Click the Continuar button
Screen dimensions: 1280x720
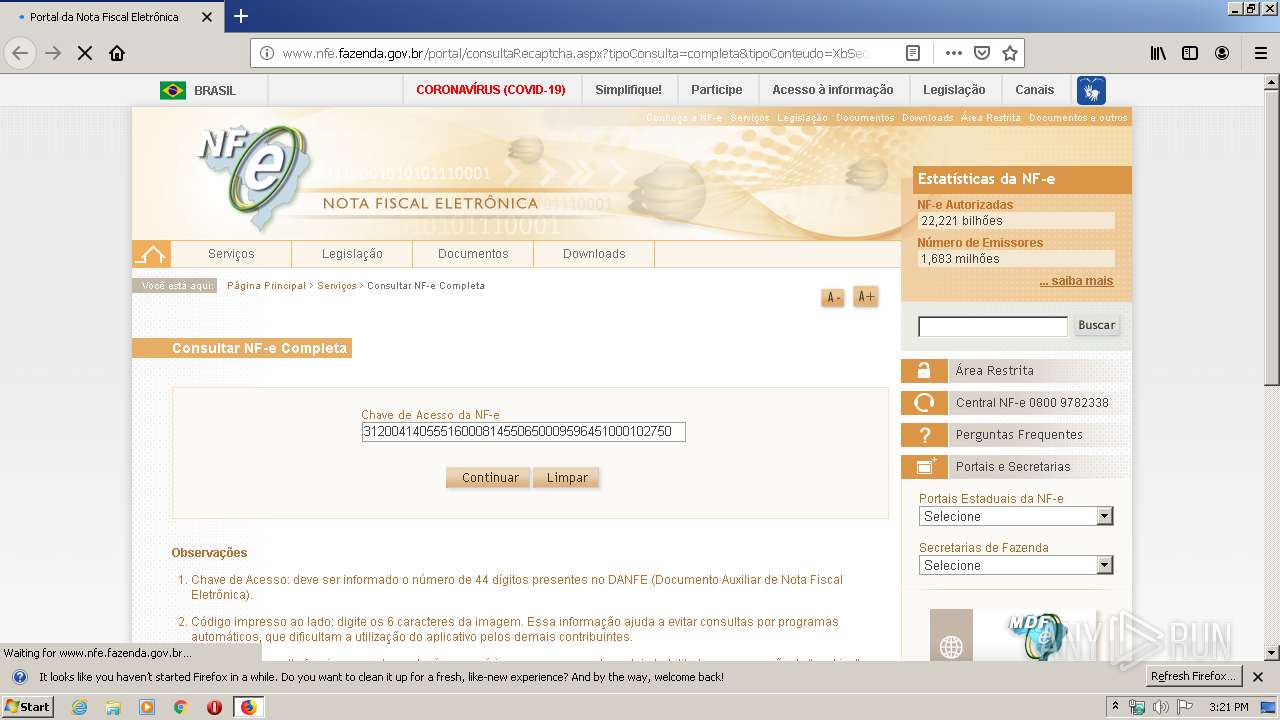(489, 478)
